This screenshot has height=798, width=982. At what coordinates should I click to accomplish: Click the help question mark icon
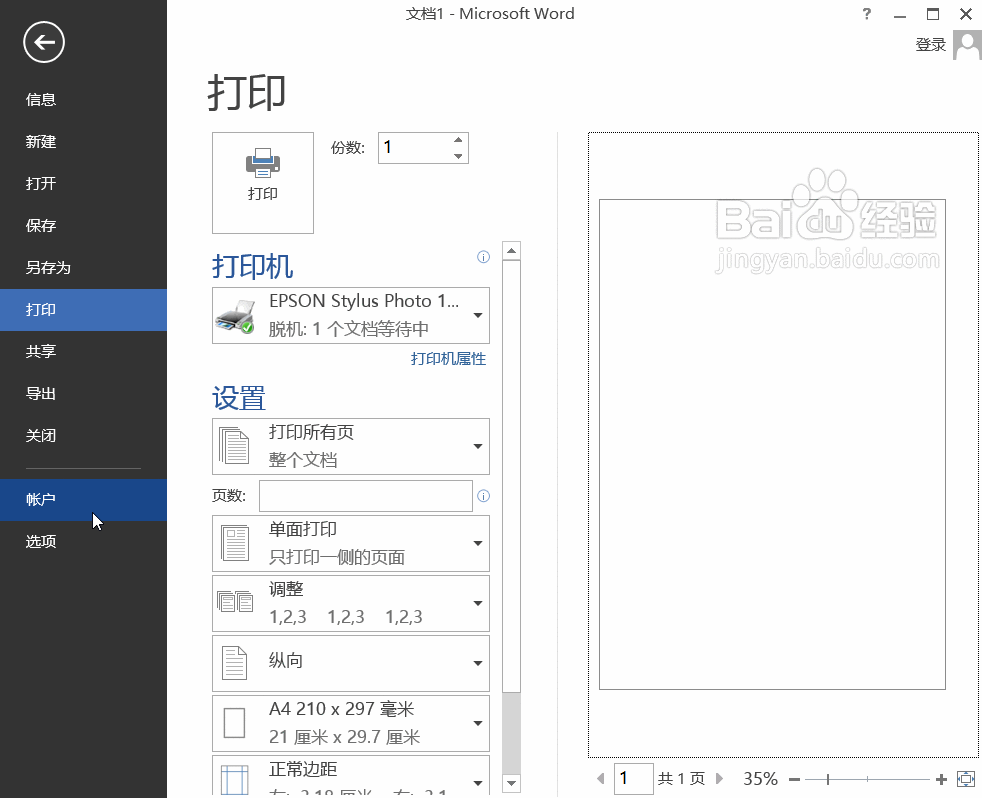867,14
